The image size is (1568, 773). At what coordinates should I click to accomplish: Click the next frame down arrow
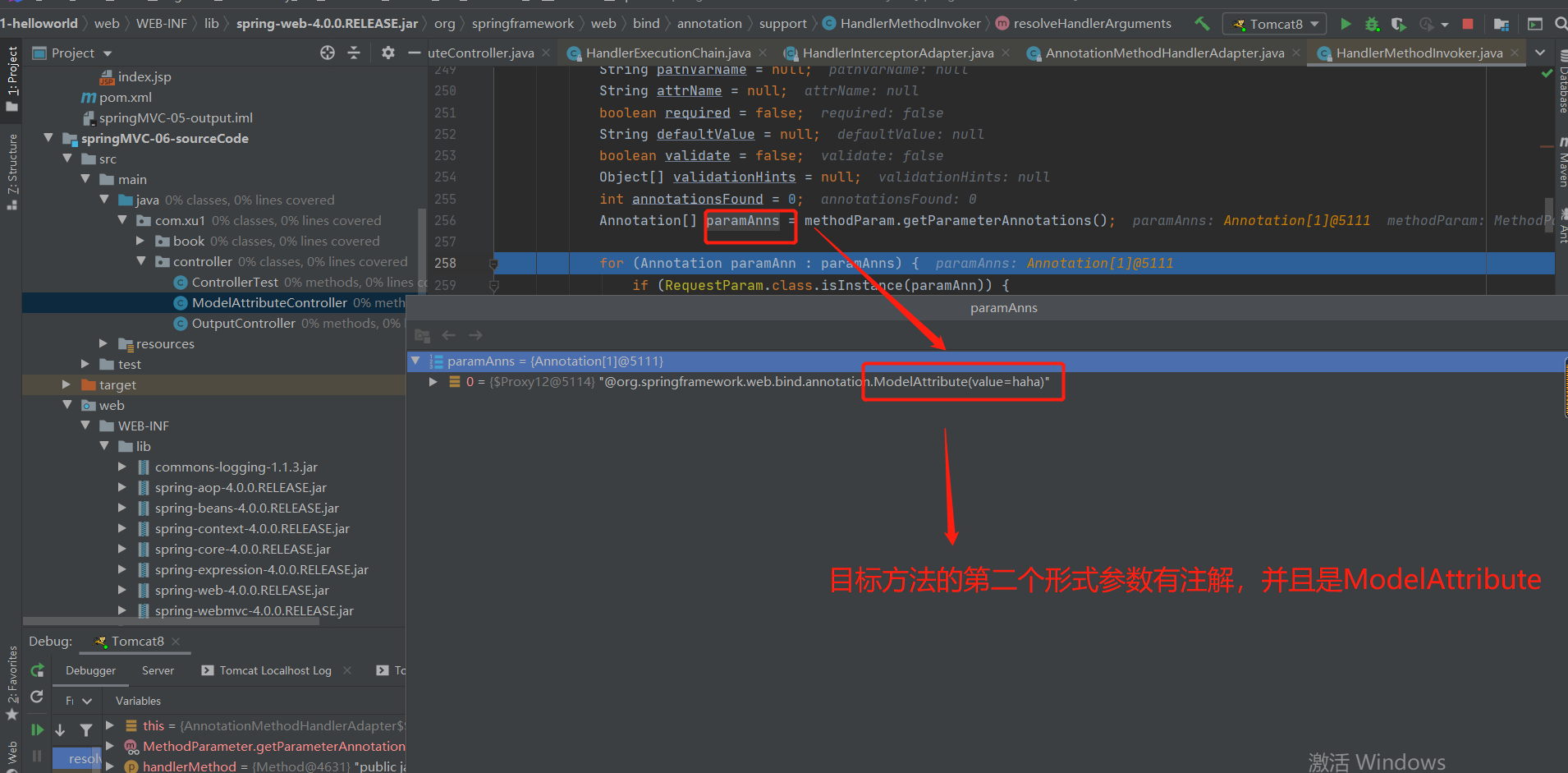click(x=60, y=729)
